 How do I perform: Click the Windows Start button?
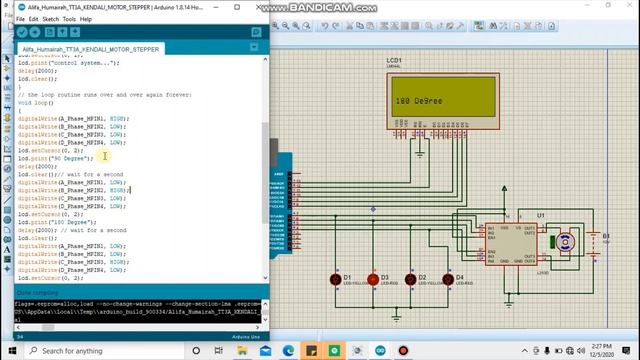pyautogui.click(x=12, y=351)
